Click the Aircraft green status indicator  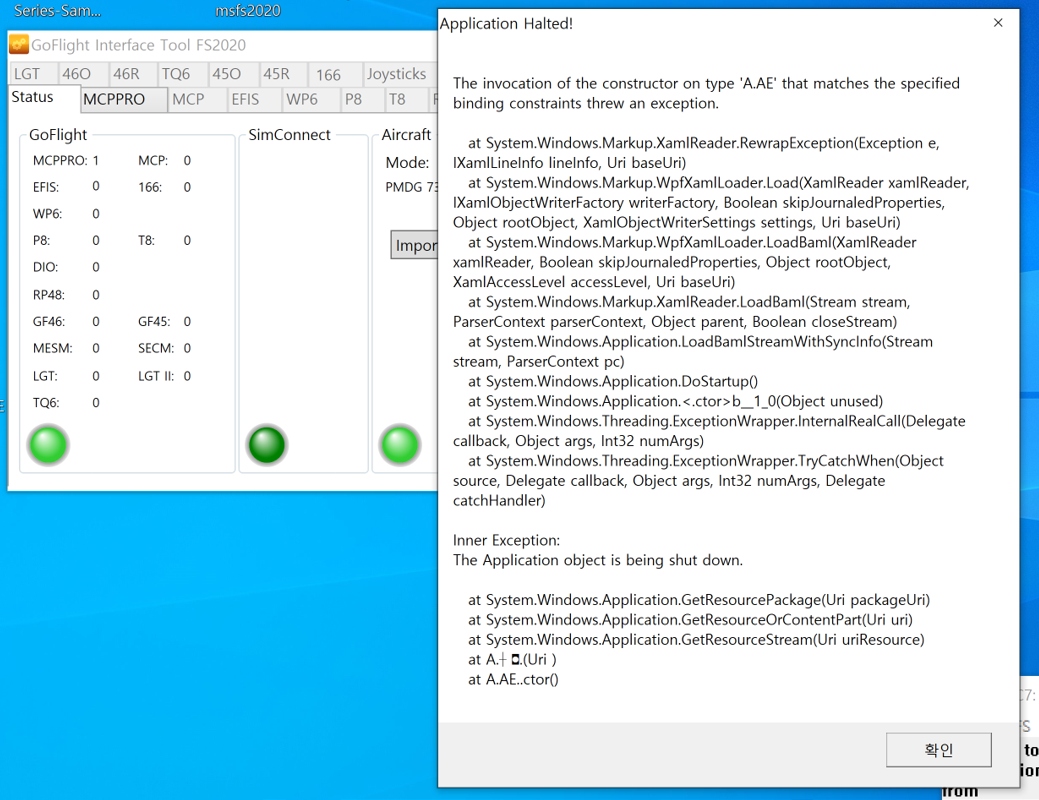tap(400, 445)
